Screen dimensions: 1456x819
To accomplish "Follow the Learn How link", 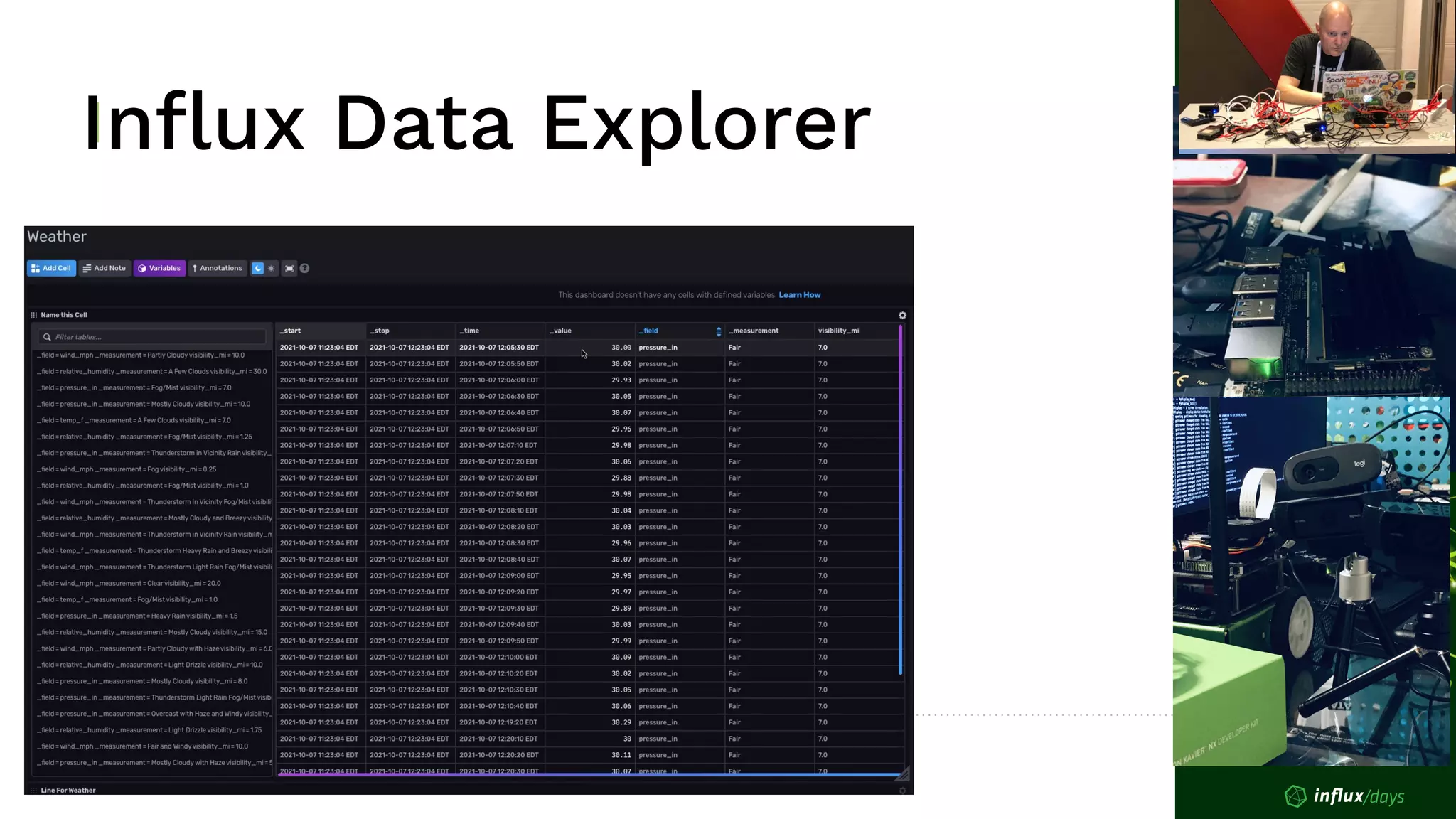I will pos(800,295).
